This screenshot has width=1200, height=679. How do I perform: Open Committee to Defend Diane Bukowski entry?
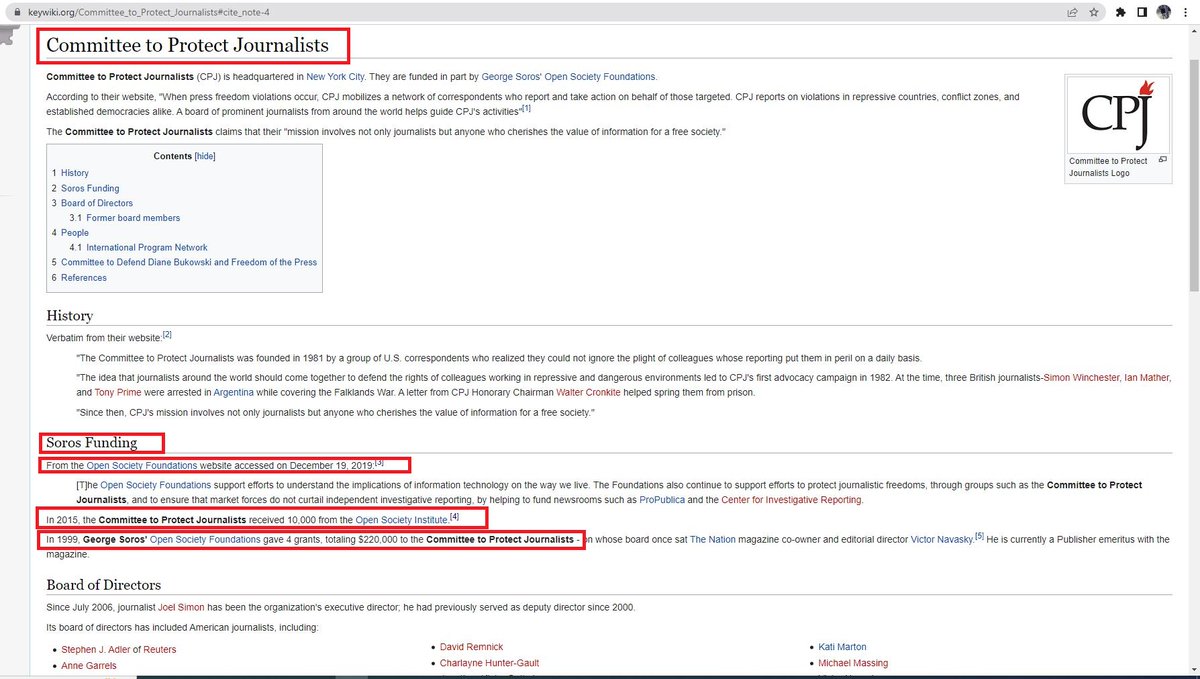coord(189,263)
